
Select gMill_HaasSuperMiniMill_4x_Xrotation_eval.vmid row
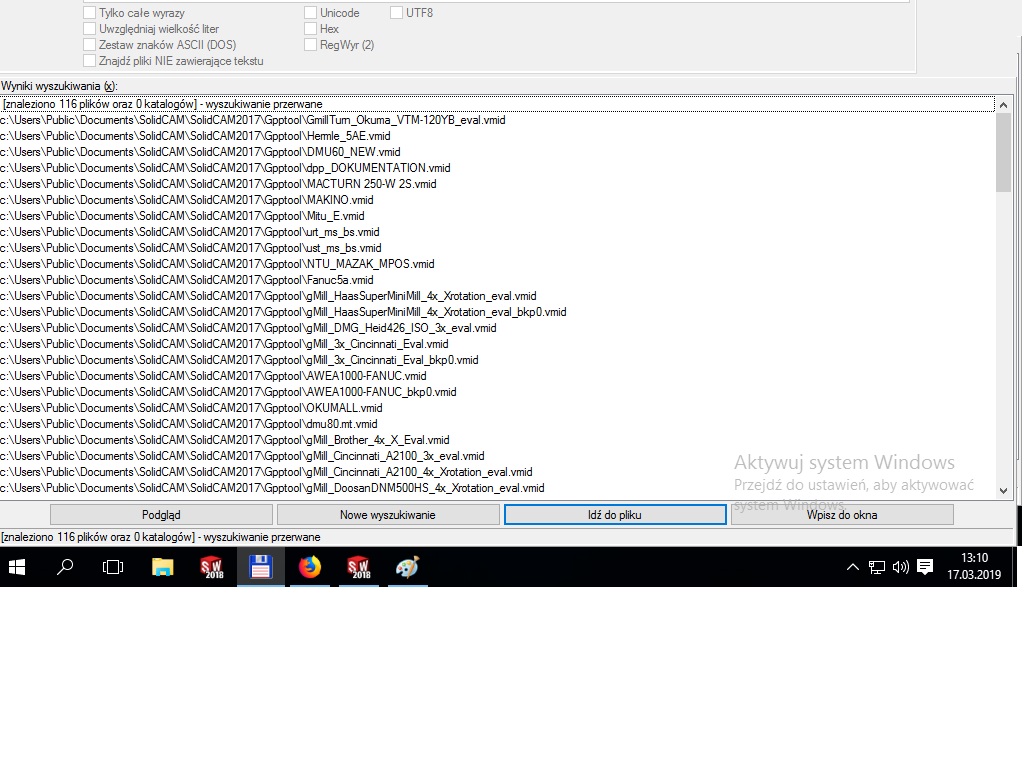coord(497,296)
